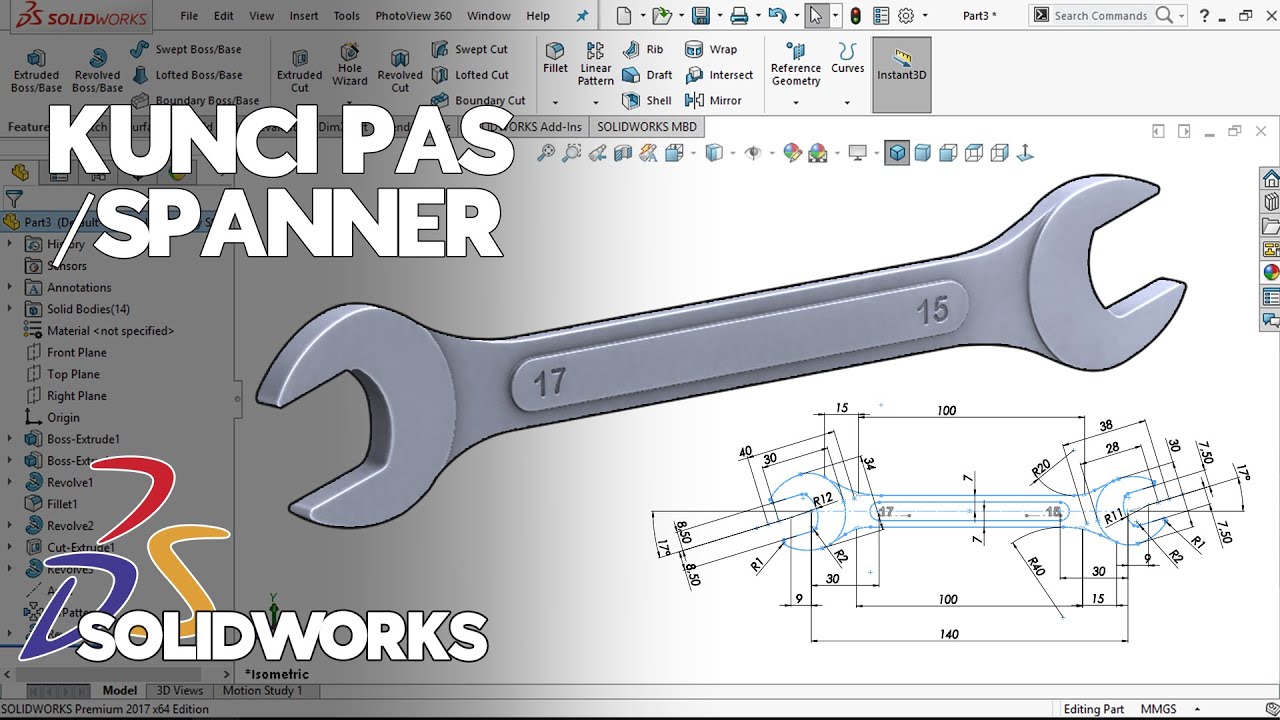Choose the Lofted Boss/Base tool
Screen dimensions: 1280x720
(186, 75)
